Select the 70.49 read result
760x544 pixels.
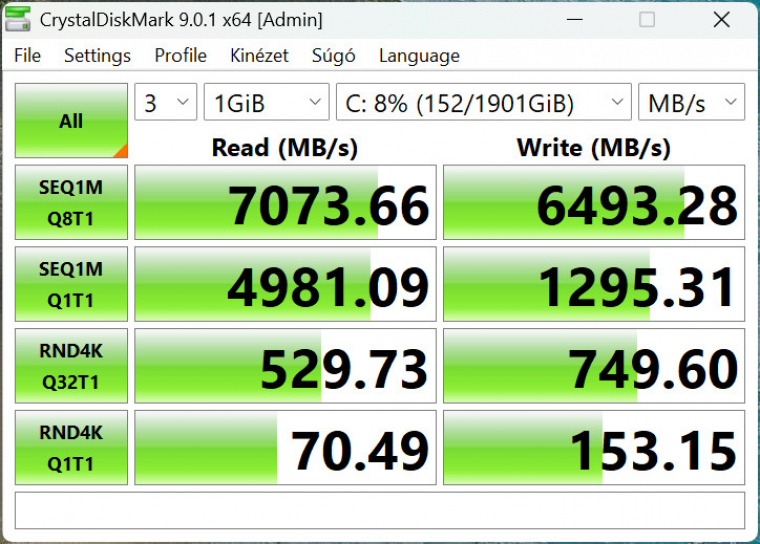(x=285, y=448)
